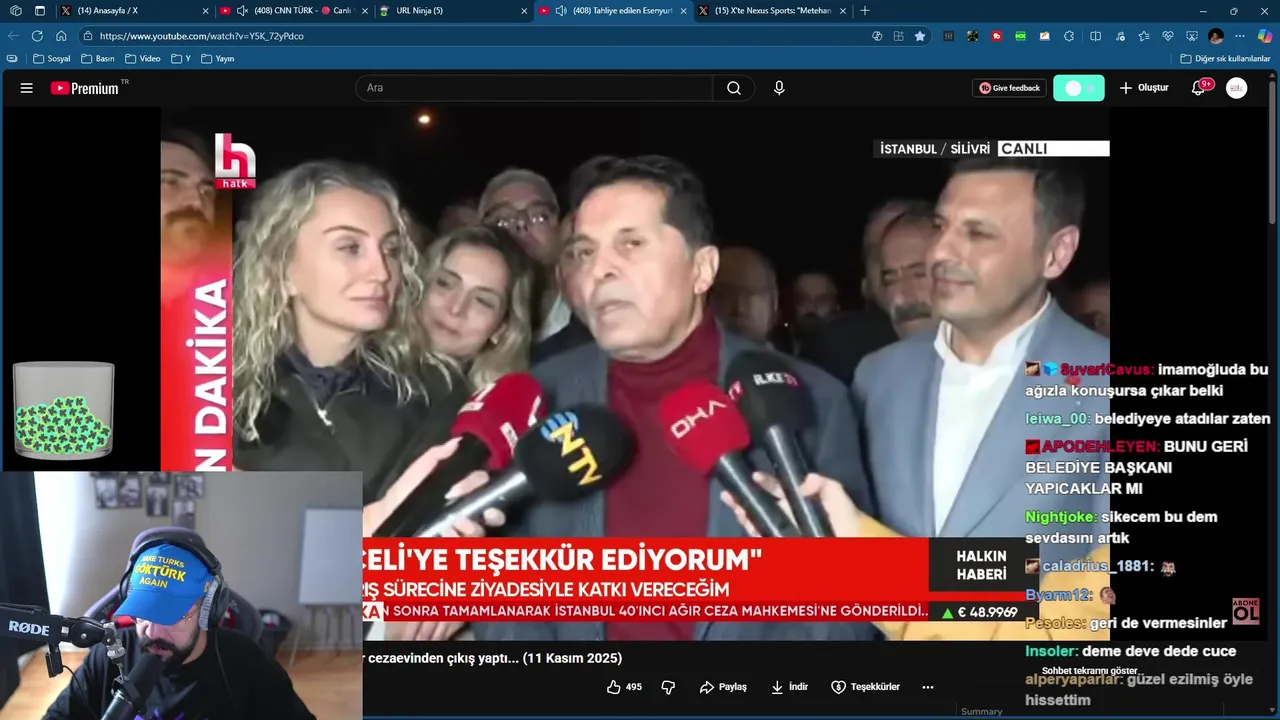The height and width of the screenshot is (720, 1280).
Task: Open the YouTube guide hamburger menu
Action: coord(26,88)
